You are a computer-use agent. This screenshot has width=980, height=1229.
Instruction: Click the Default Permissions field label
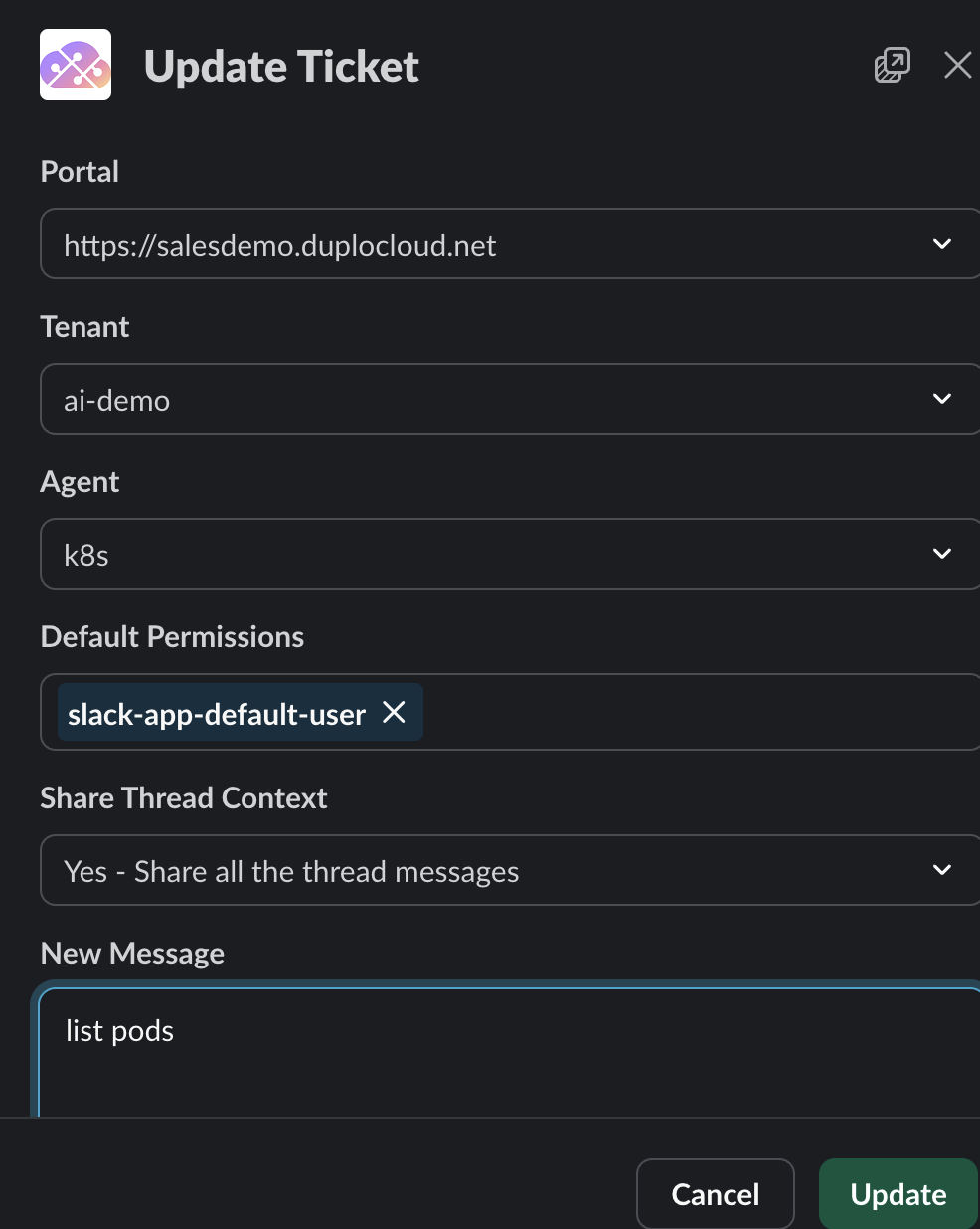click(172, 637)
